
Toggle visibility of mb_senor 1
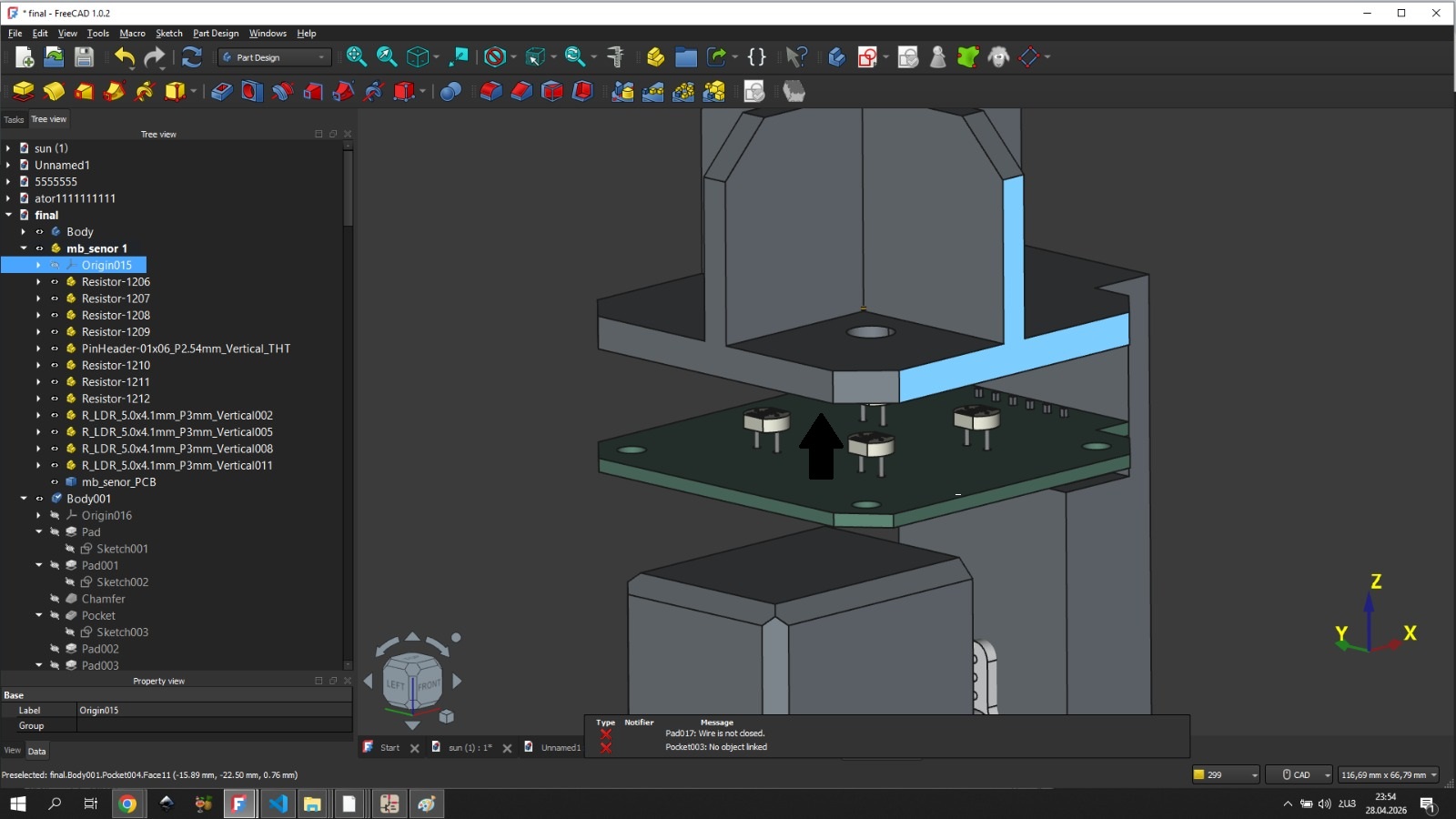pos(39,248)
